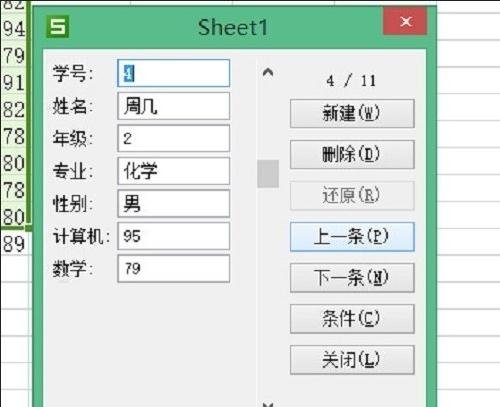
Task: Go to previous record with 上一条(P)
Action: coord(352,237)
